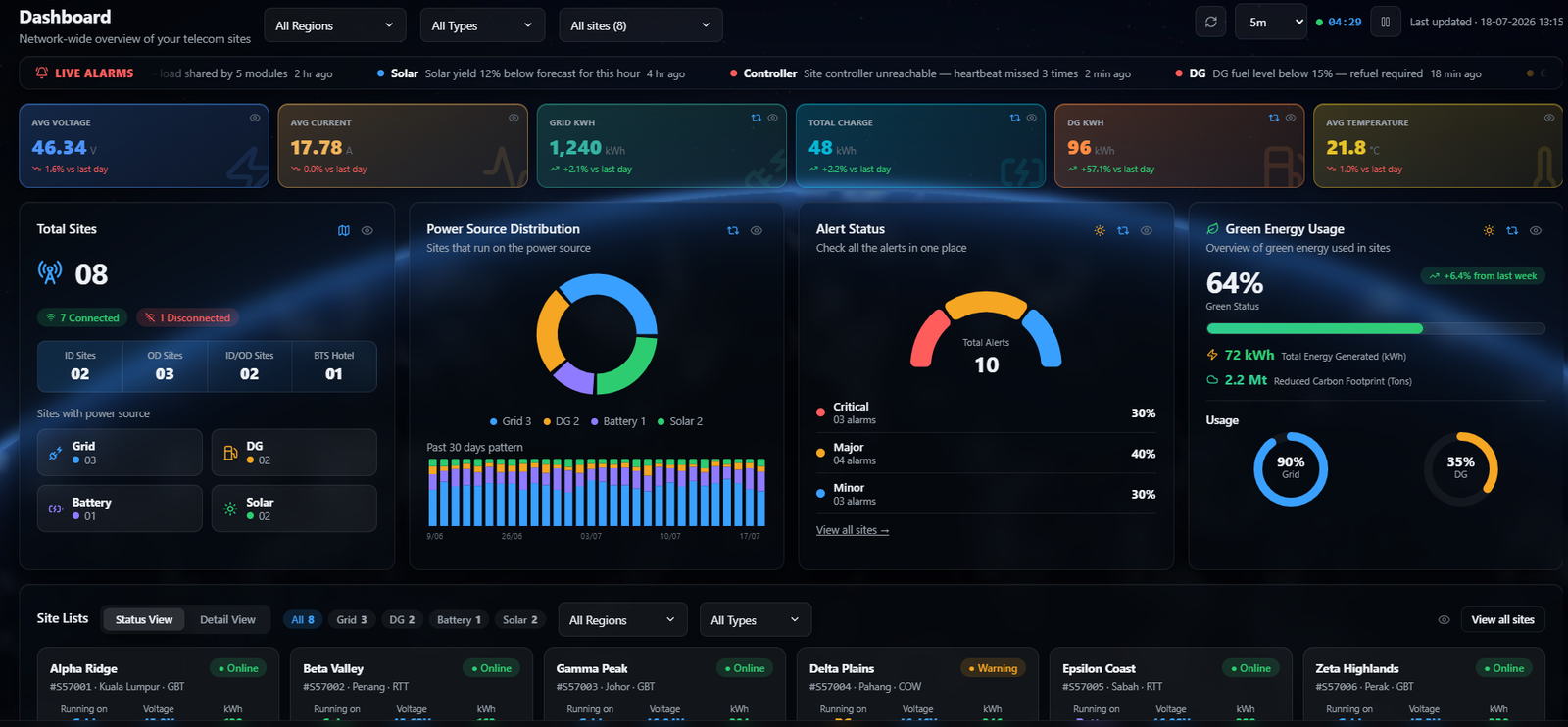This screenshot has width=1568, height=727.
Task: Click the Minor 03 alarms row
Action: click(986, 494)
